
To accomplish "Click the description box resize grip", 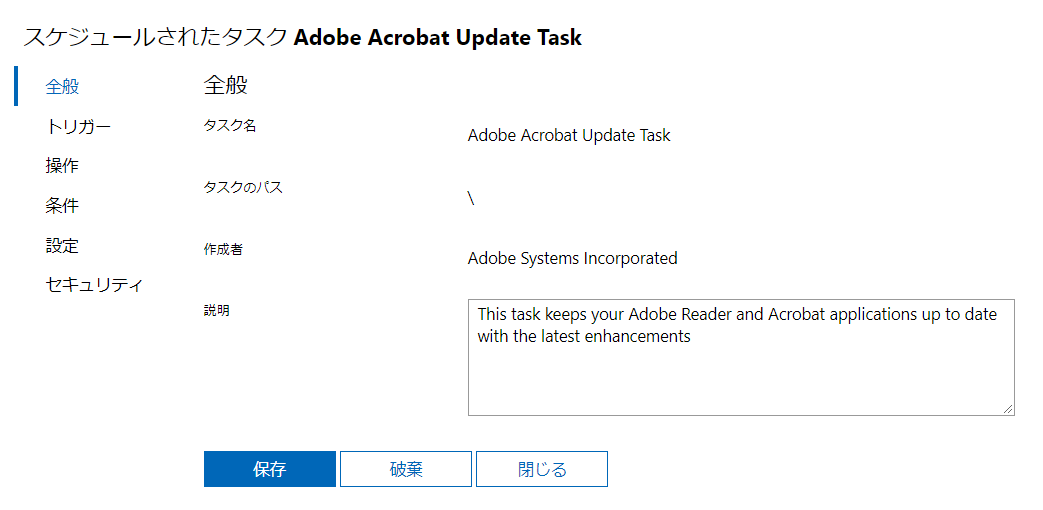I will (x=1008, y=408).
